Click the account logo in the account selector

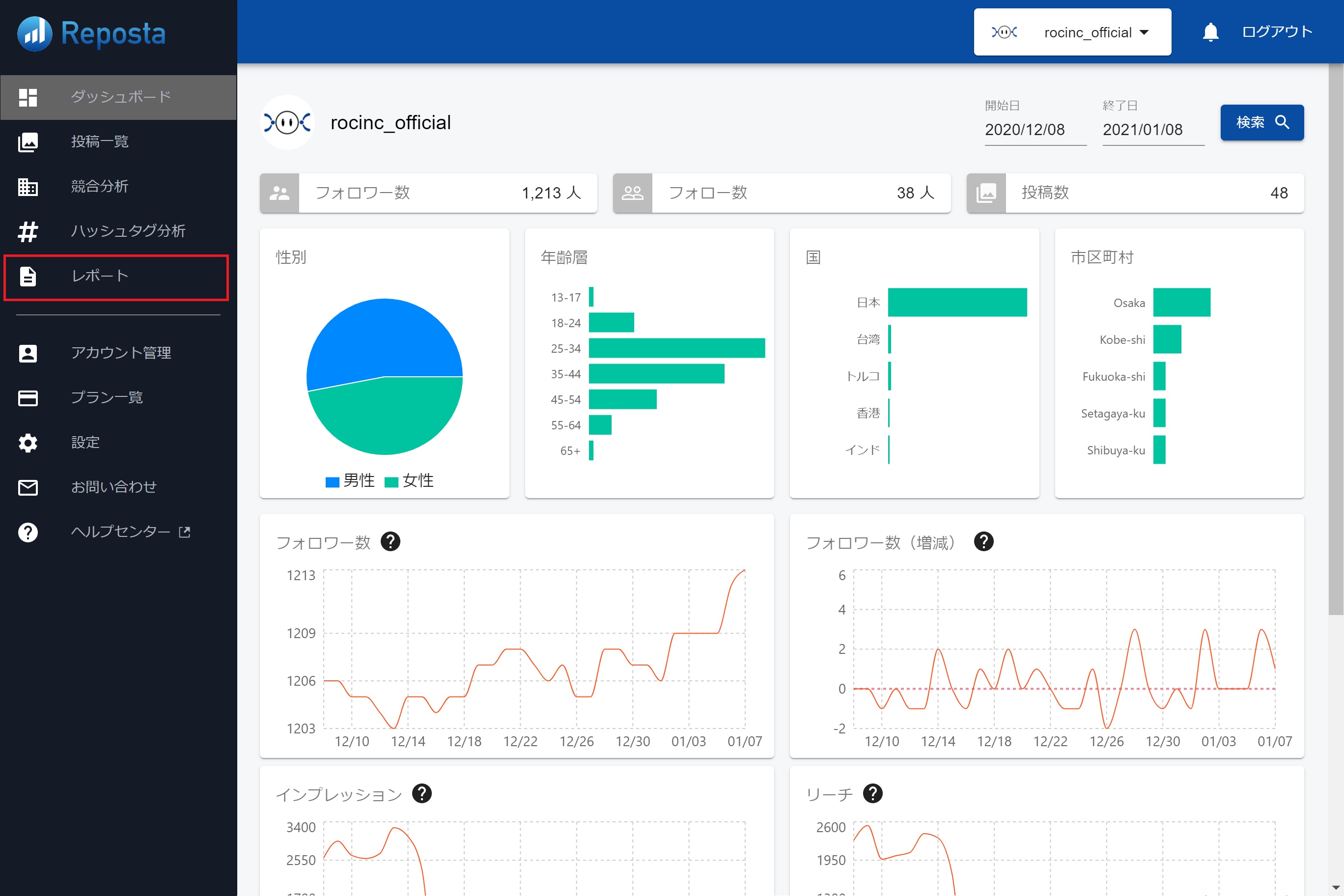tap(1004, 32)
